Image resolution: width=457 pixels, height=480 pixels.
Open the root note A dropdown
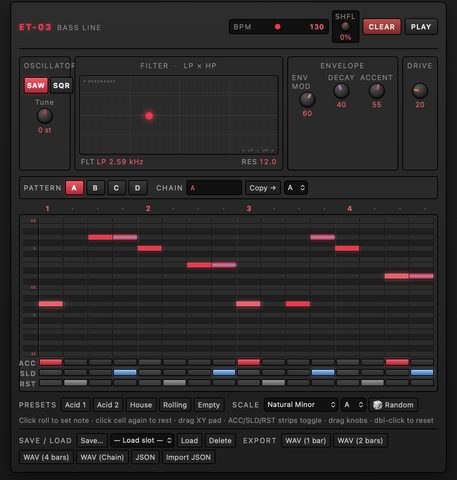click(353, 405)
